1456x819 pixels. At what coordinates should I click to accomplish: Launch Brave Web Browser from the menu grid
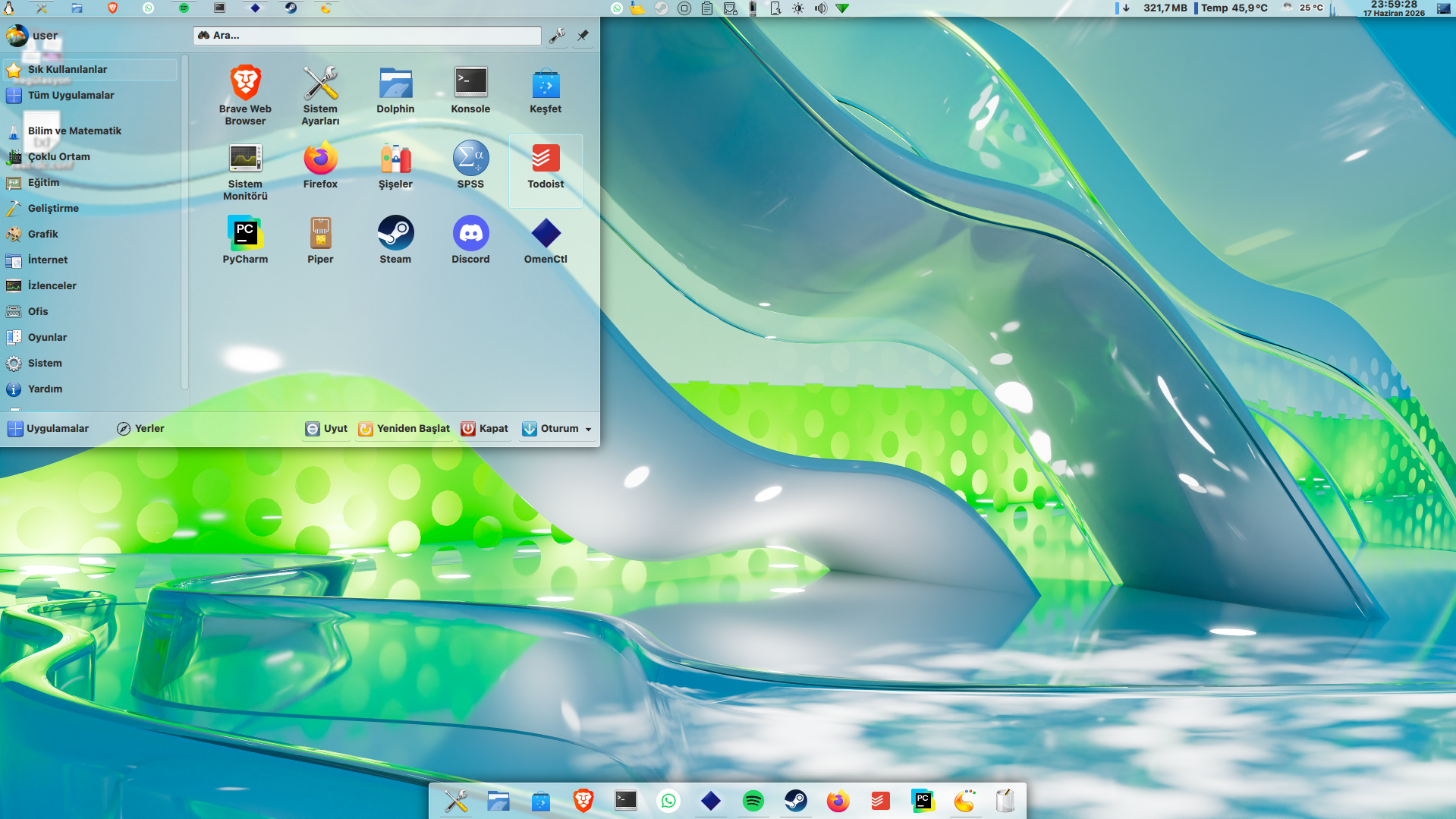coord(245,96)
